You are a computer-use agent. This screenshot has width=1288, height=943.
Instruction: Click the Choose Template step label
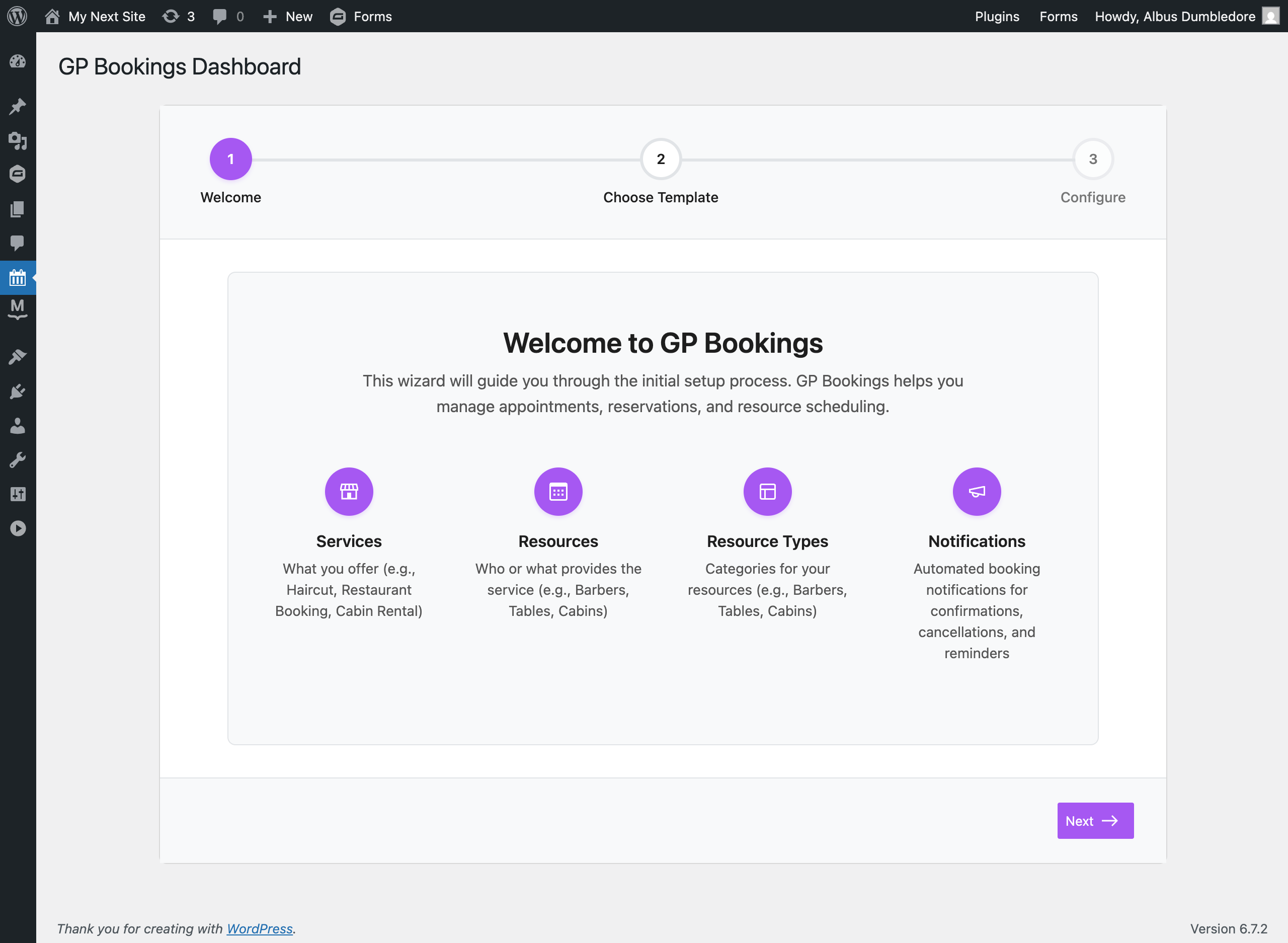pyautogui.click(x=661, y=197)
